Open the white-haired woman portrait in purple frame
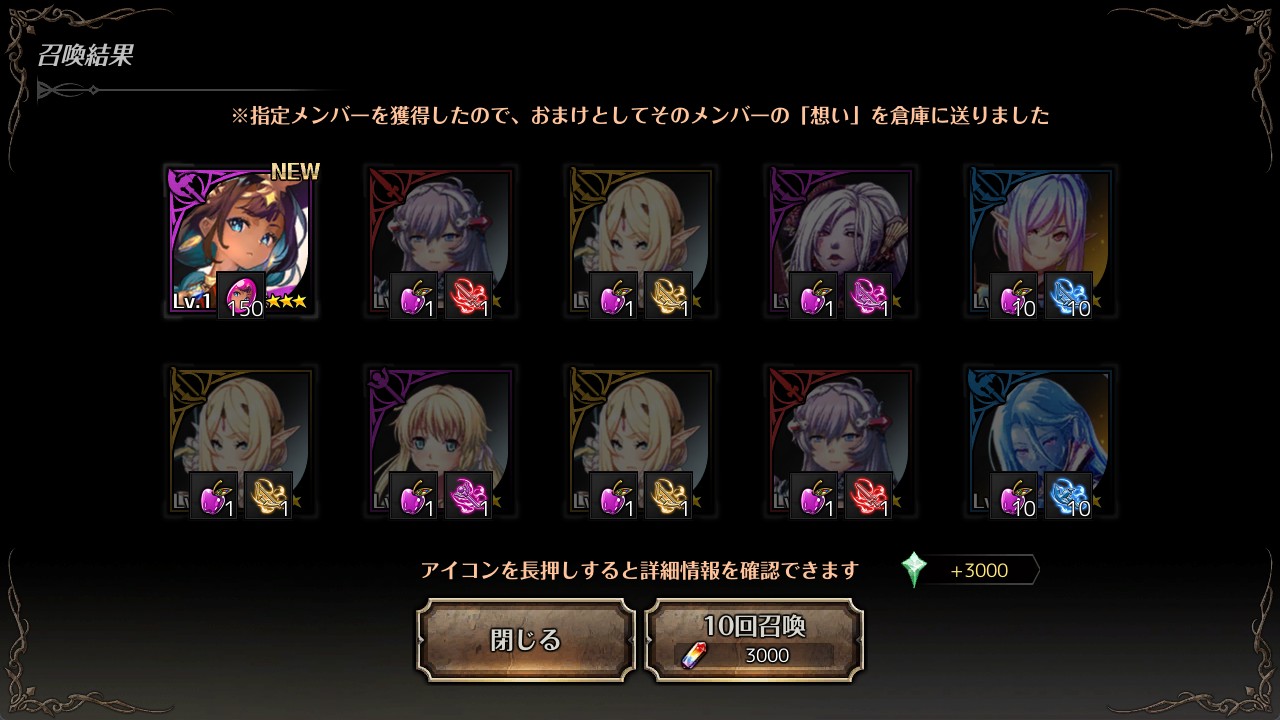The image size is (1280, 720). (x=840, y=241)
